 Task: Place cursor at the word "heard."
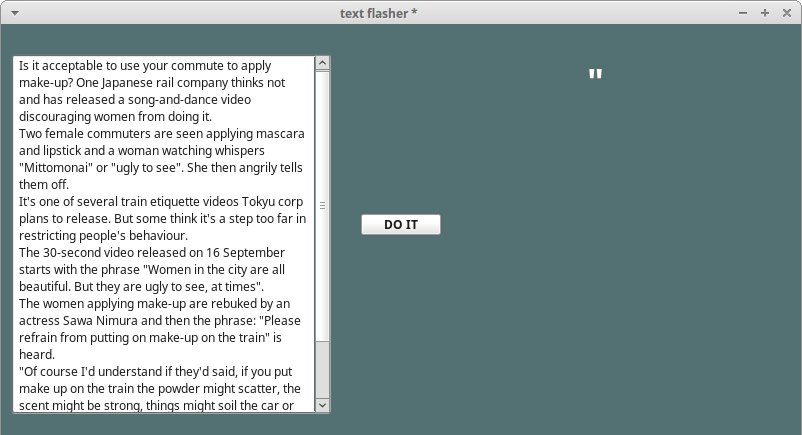(x=37, y=354)
